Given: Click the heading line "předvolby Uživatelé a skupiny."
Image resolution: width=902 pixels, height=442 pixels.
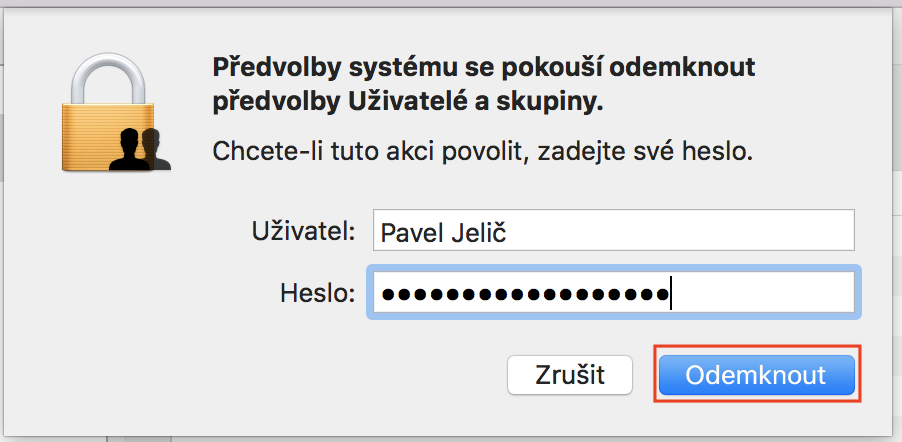Looking at the screenshot, I should [x=409, y=101].
